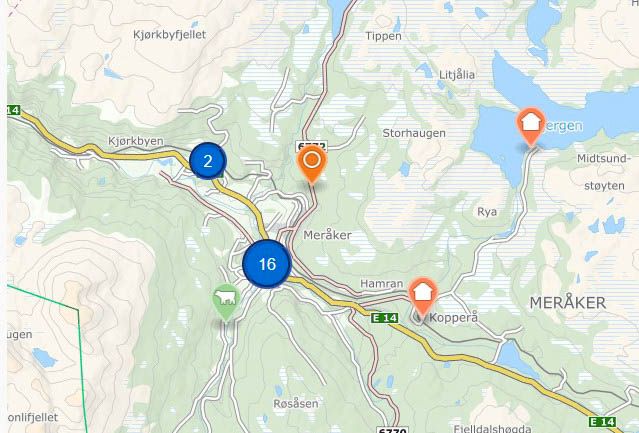
Task: Click the 6770 road number sign
Action: (x=392, y=430)
